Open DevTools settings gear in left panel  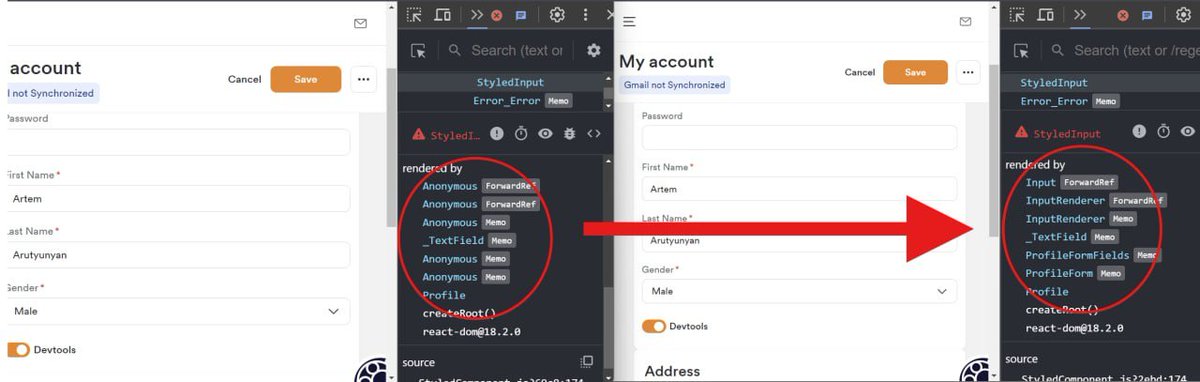[x=558, y=15]
